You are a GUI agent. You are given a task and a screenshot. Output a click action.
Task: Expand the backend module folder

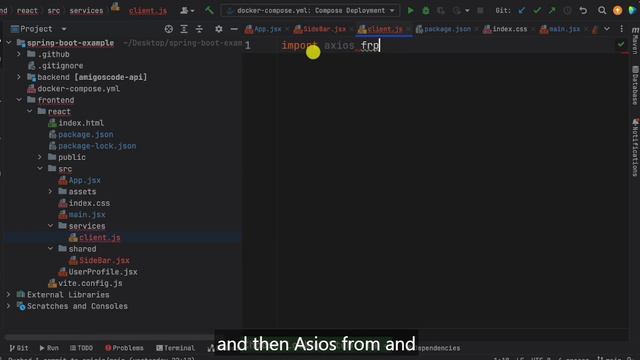click(x=19, y=77)
